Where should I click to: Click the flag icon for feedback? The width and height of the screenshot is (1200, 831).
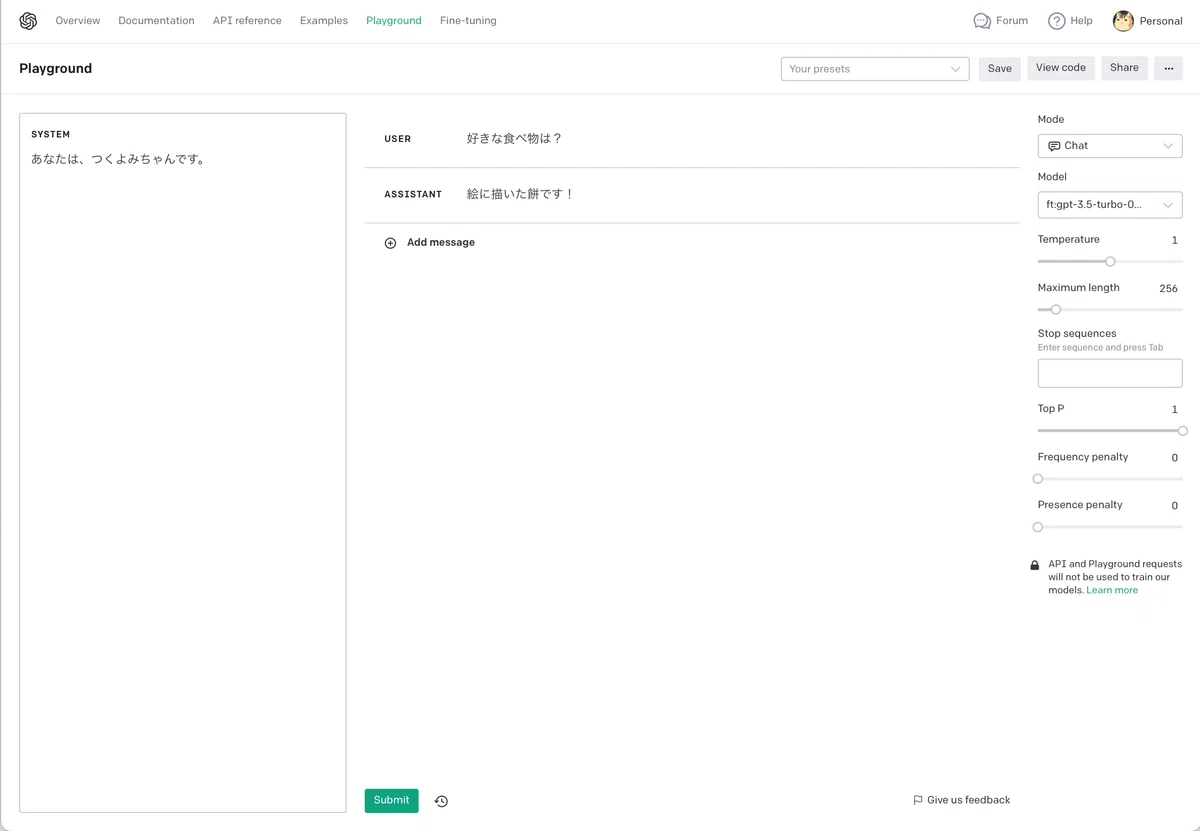click(x=918, y=800)
